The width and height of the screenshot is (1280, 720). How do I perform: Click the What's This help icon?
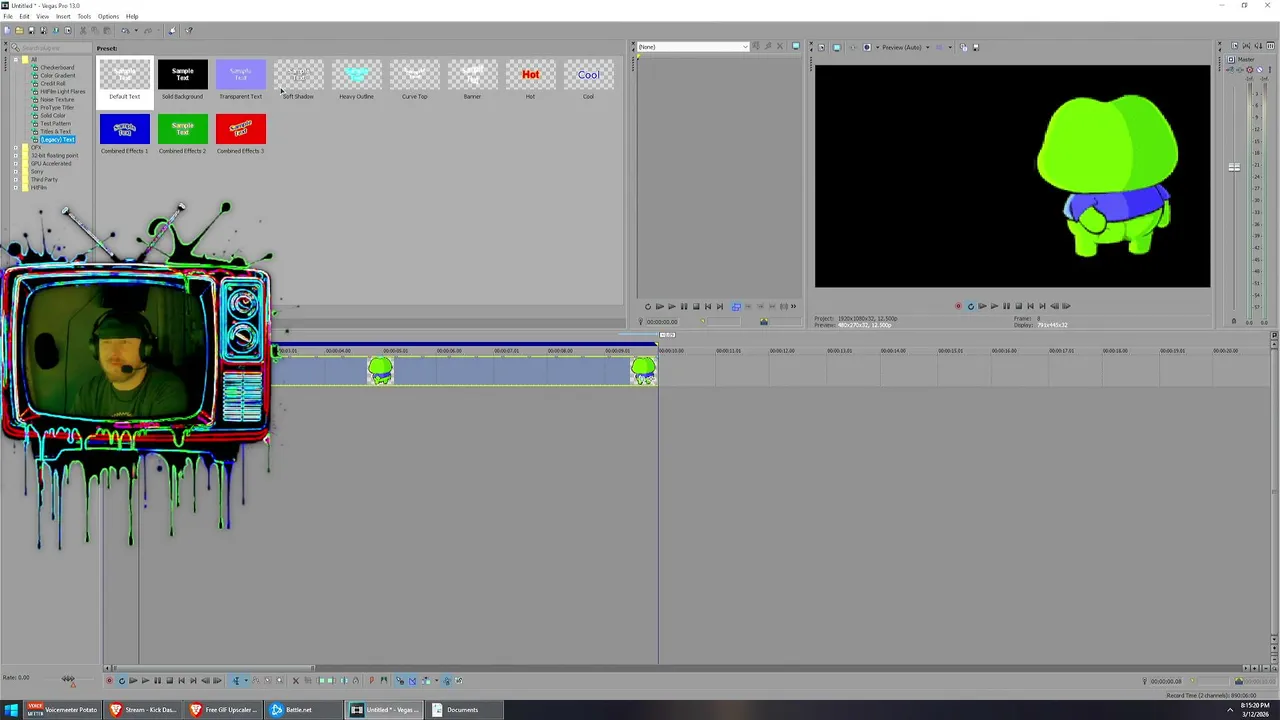point(189,30)
